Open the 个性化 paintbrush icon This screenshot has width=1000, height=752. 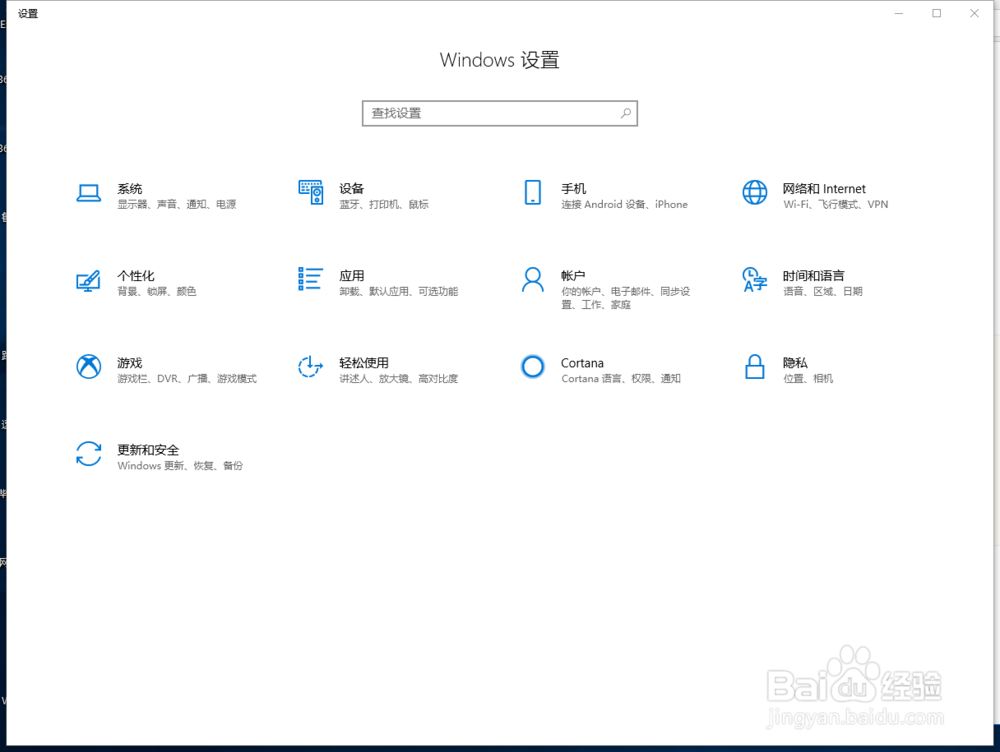89,280
